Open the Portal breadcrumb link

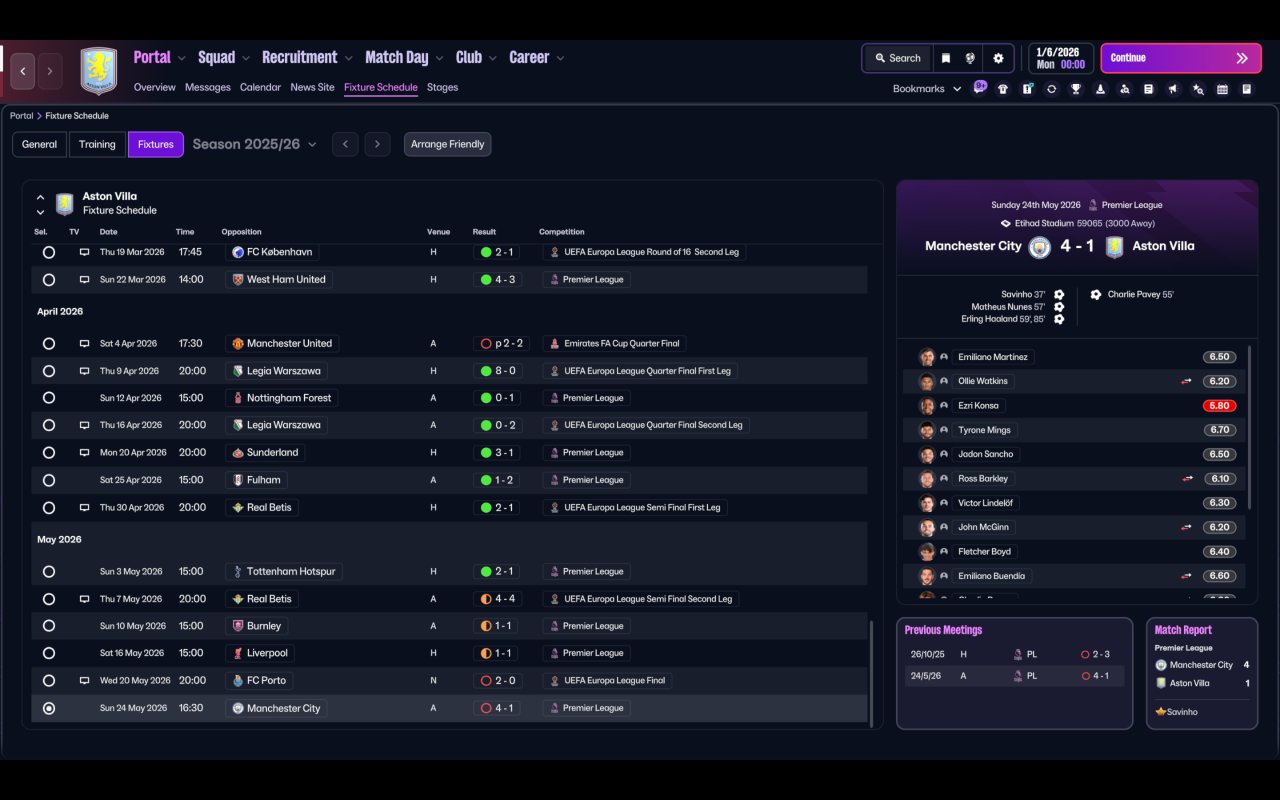coord(21,116)
